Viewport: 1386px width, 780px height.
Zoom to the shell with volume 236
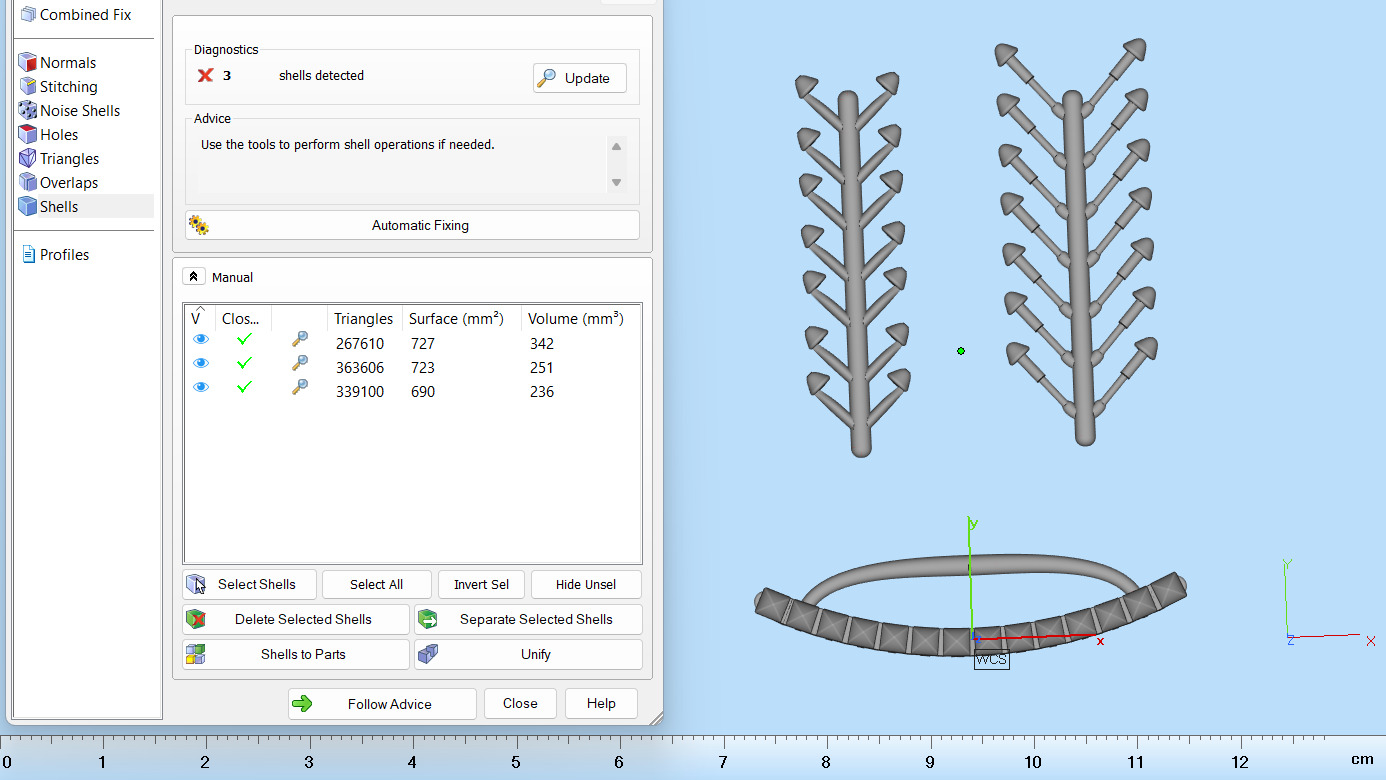click(299, 388)
